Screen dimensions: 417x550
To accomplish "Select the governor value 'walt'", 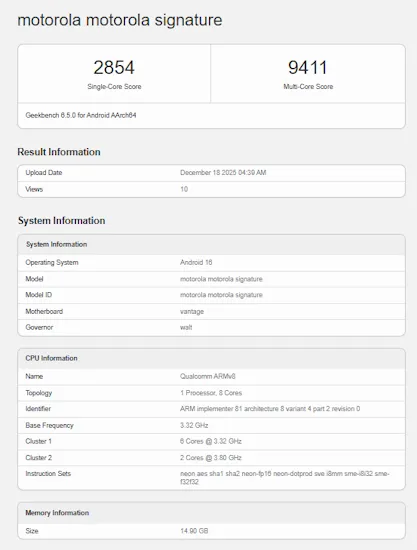I will pos(186,327).
